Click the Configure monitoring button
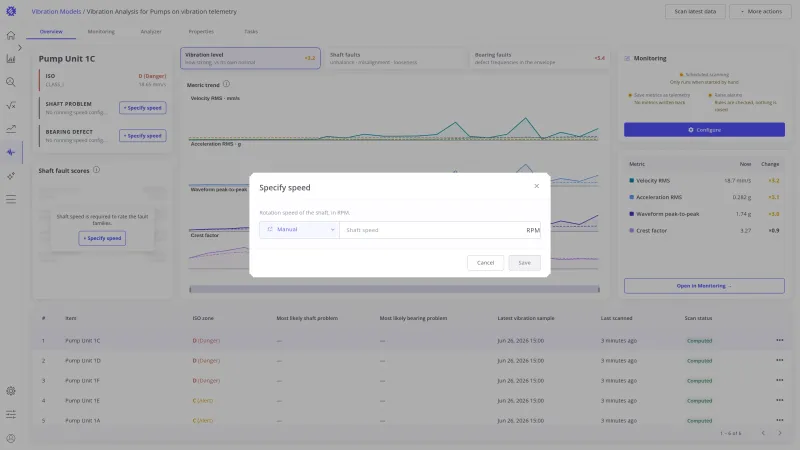800x450 pixels. 704,130
